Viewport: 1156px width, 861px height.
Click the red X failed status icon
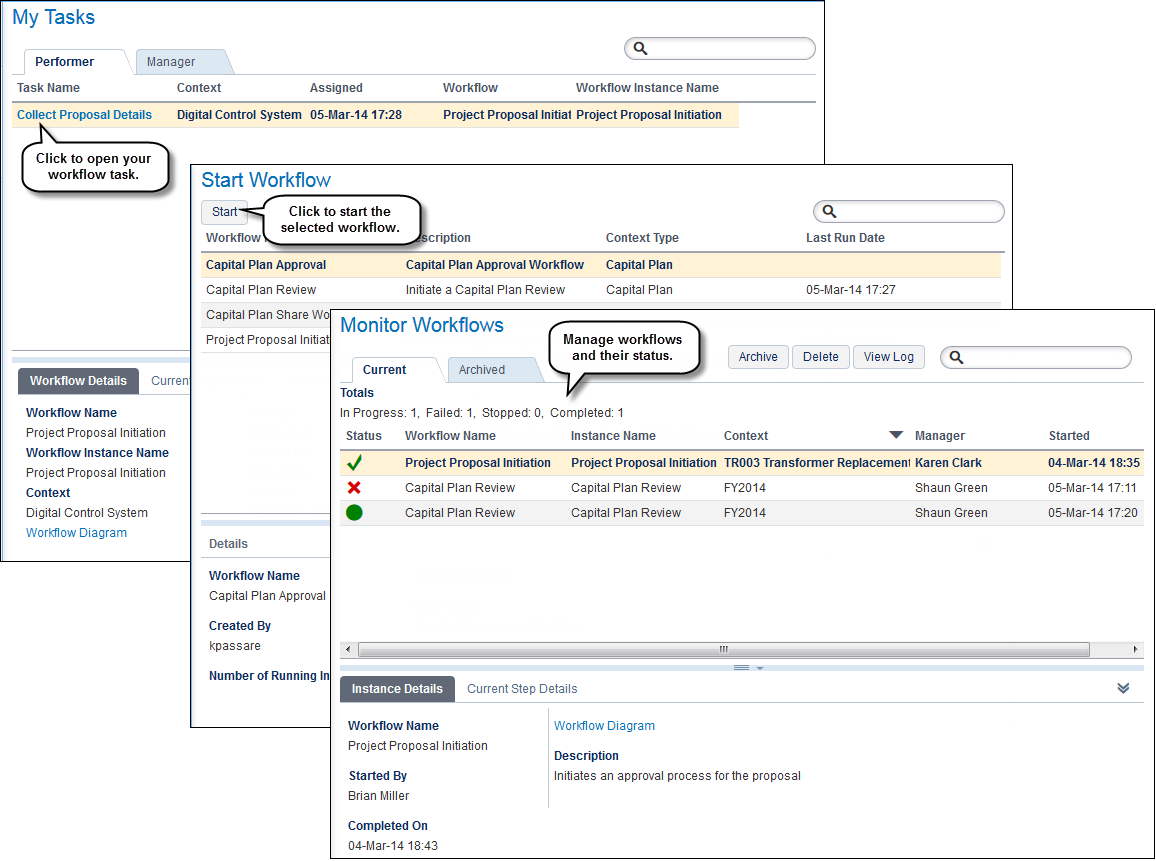[354, 487]
